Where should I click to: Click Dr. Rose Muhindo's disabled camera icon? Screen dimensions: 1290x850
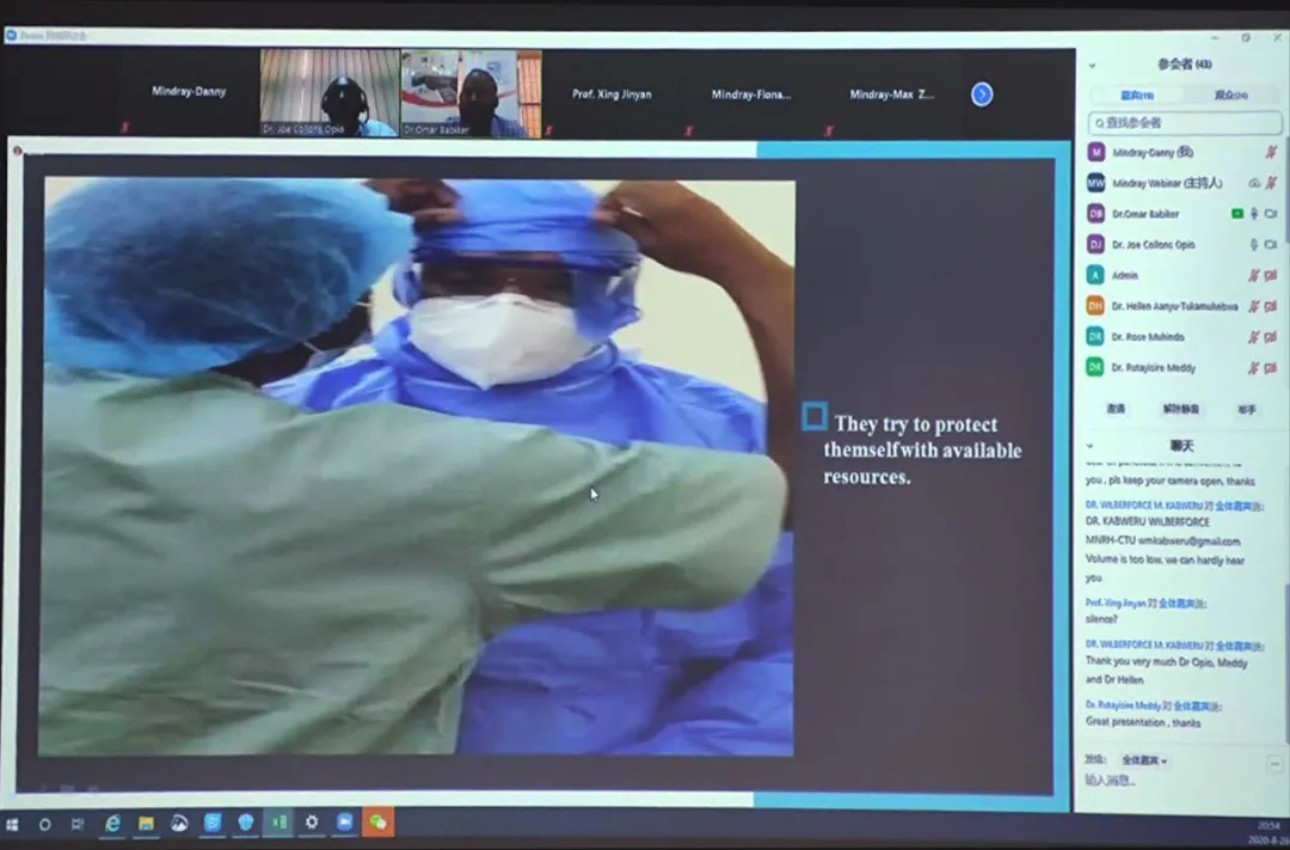point(1271,337)
